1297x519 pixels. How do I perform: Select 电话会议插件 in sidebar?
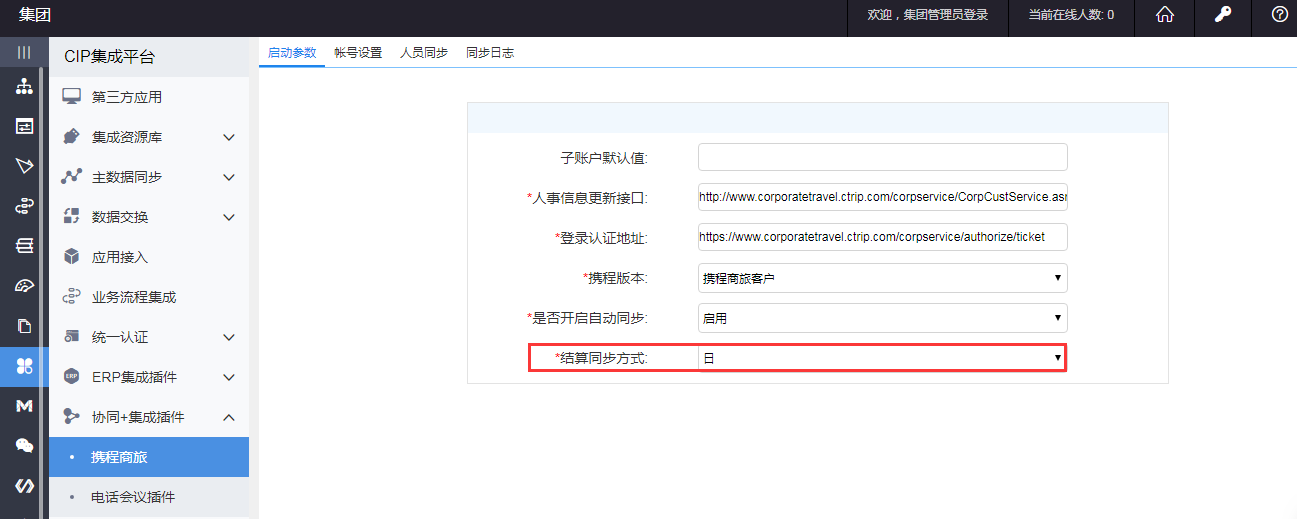pos(149,497)
